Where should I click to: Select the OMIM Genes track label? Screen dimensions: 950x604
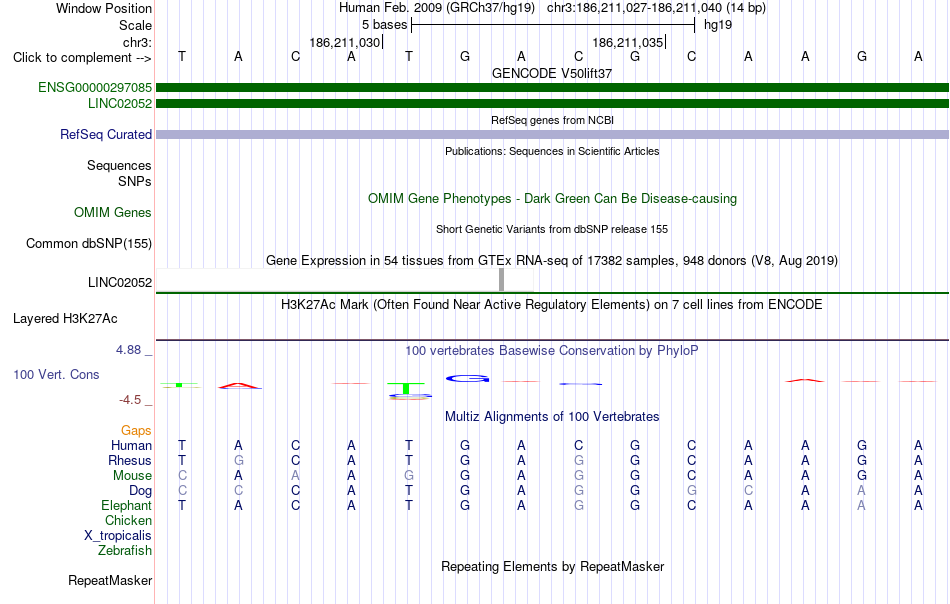coord(113,213)
